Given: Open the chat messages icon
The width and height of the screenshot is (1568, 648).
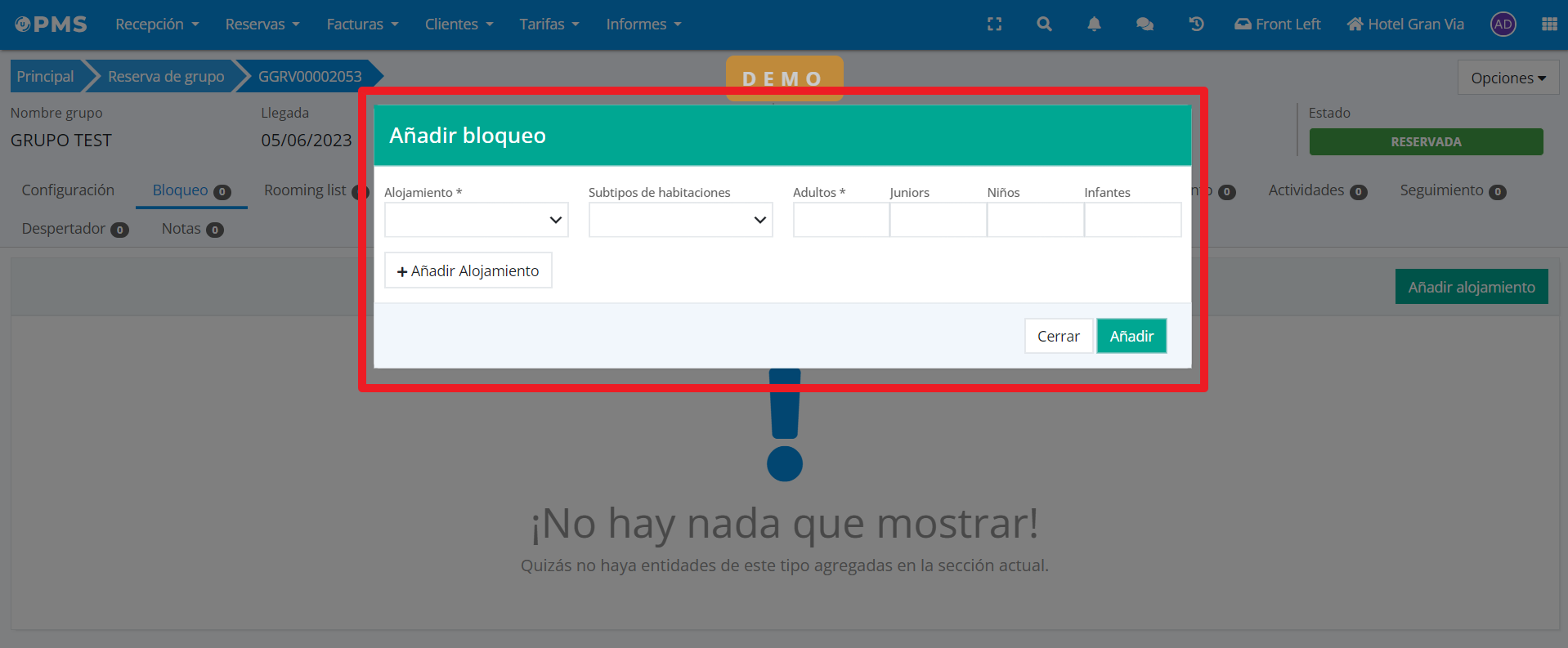Looking at the screenshot, I should click(1145, 25).
